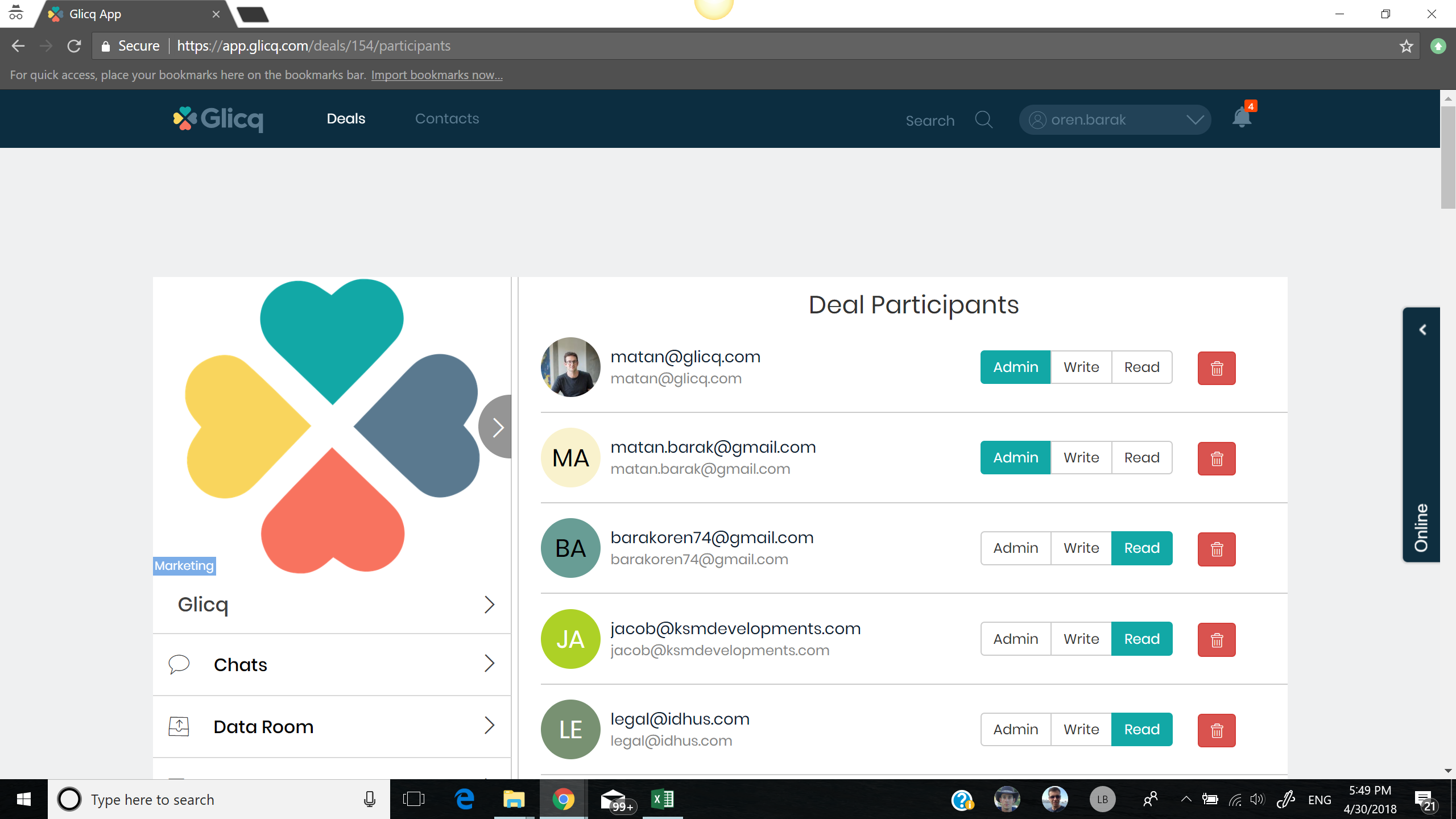Click the Data Room upload icon
Viewport: 1456px width, 819px height.
179,726
